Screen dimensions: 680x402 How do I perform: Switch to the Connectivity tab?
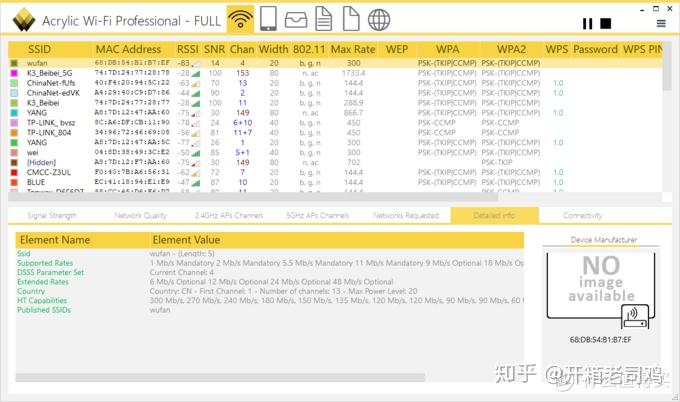(x=582, y=216)
